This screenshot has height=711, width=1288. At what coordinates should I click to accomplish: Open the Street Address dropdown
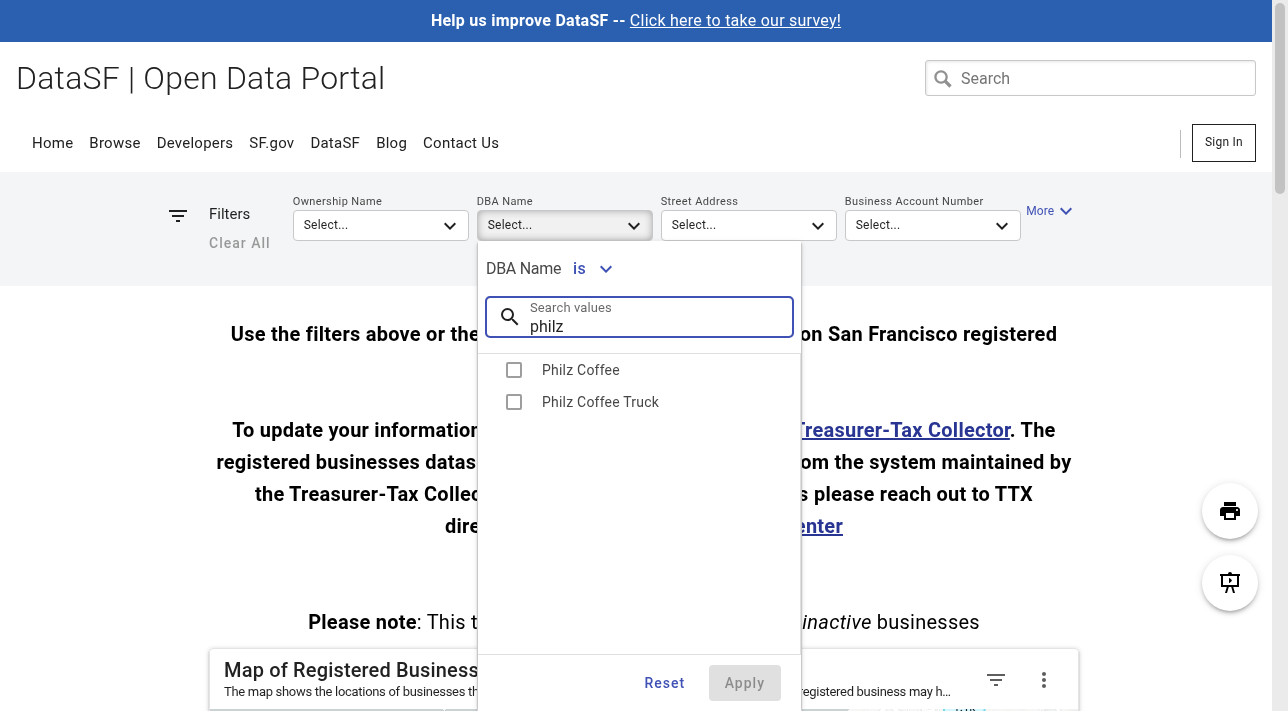point(748,225)
